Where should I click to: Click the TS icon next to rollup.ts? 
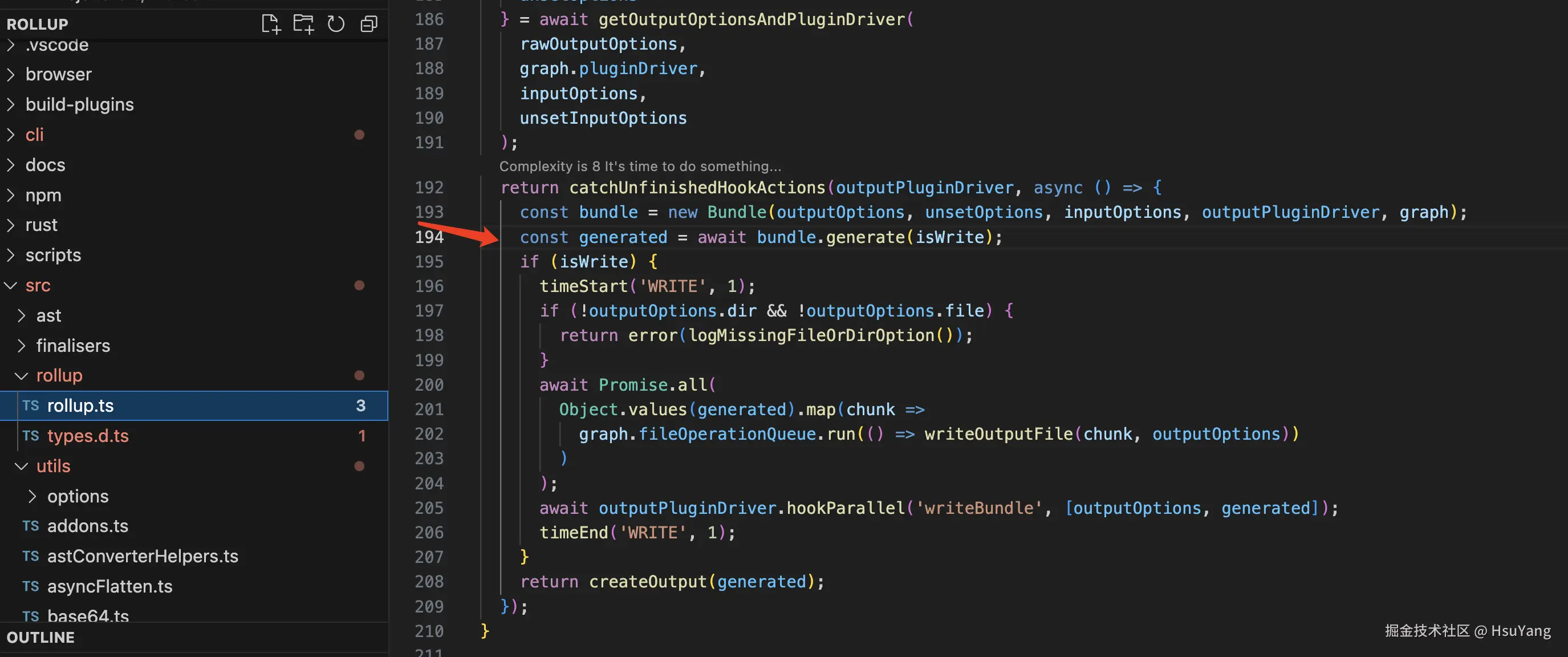click(30, 405)
